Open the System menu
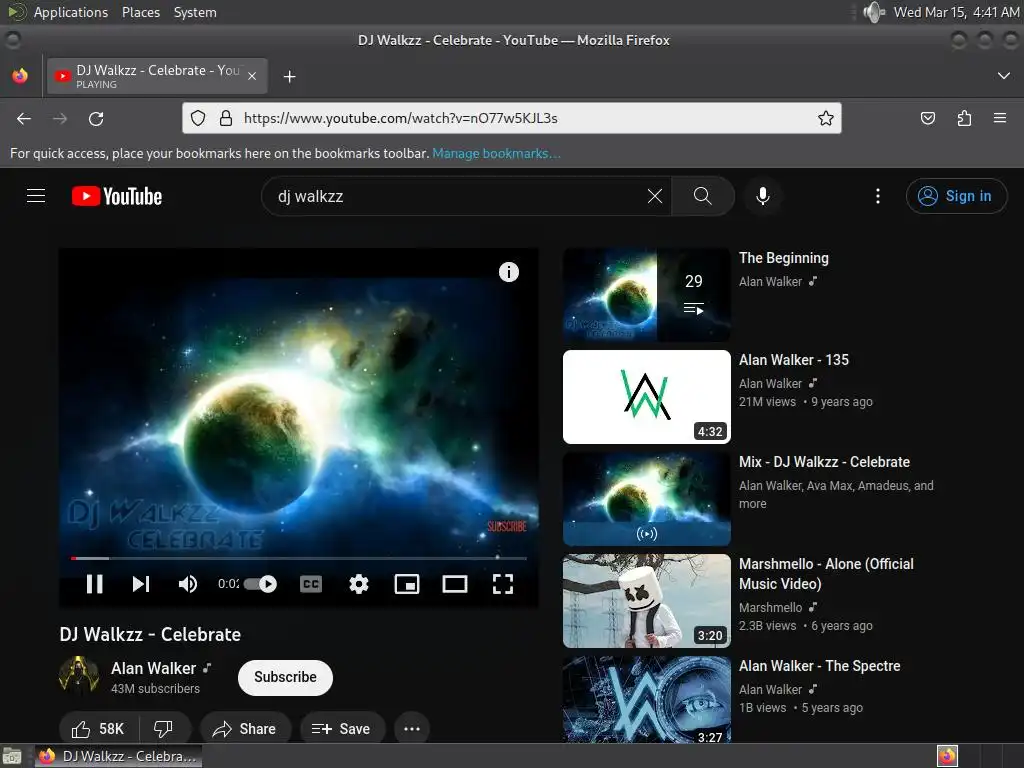 point(195,12)
